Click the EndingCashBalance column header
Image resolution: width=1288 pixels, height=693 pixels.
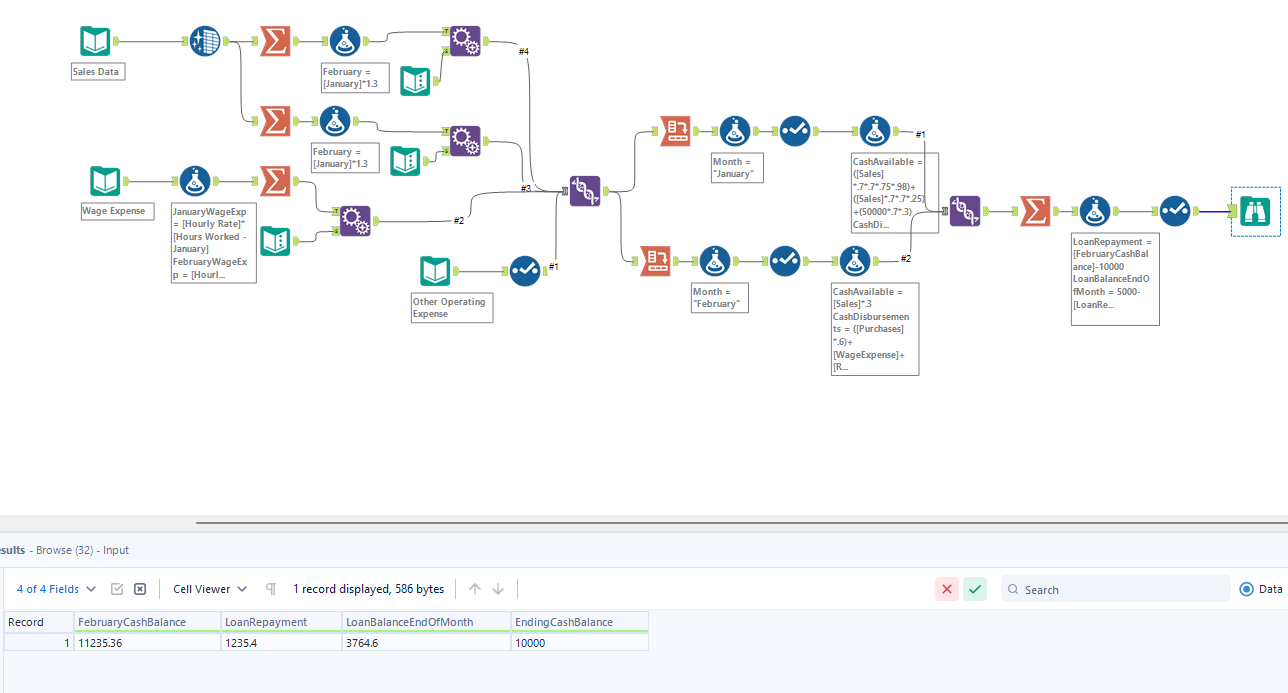coord(564,622)
